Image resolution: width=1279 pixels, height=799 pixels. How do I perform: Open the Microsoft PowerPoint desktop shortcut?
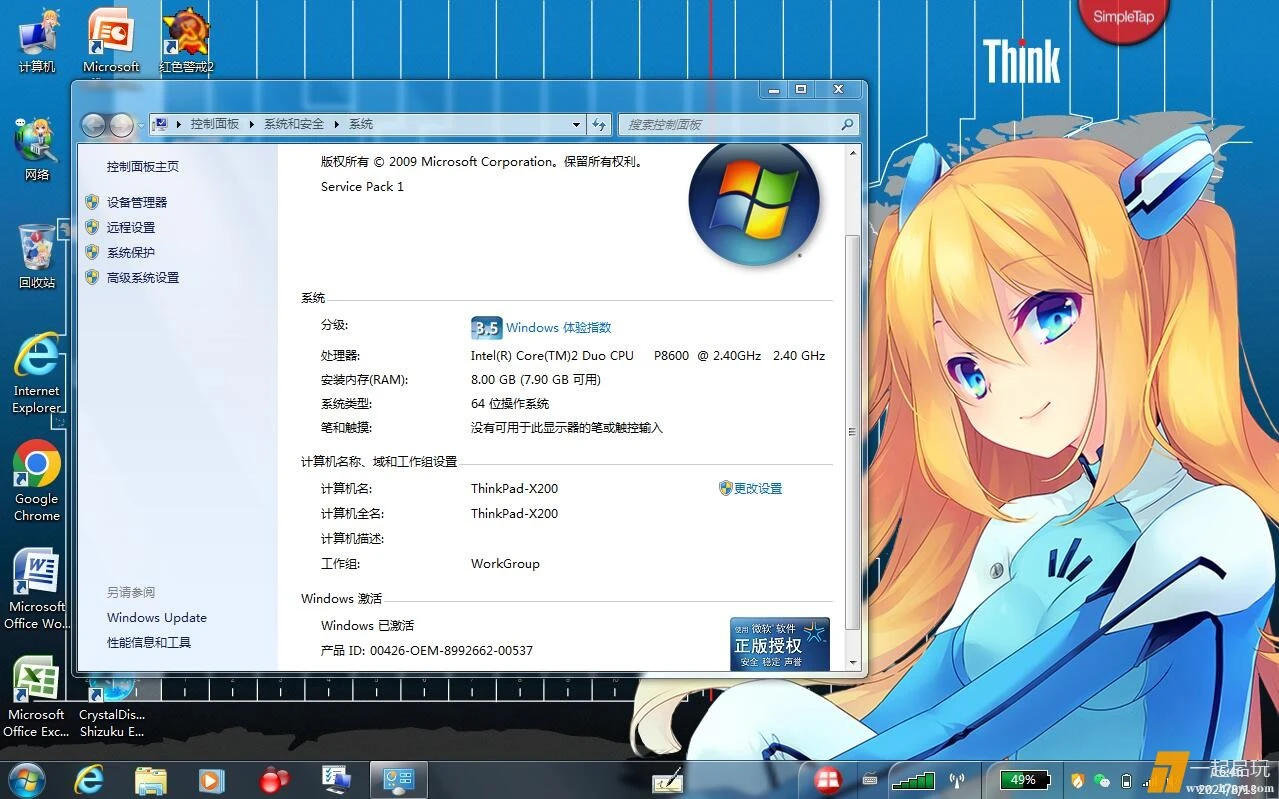tap(111, 42)
